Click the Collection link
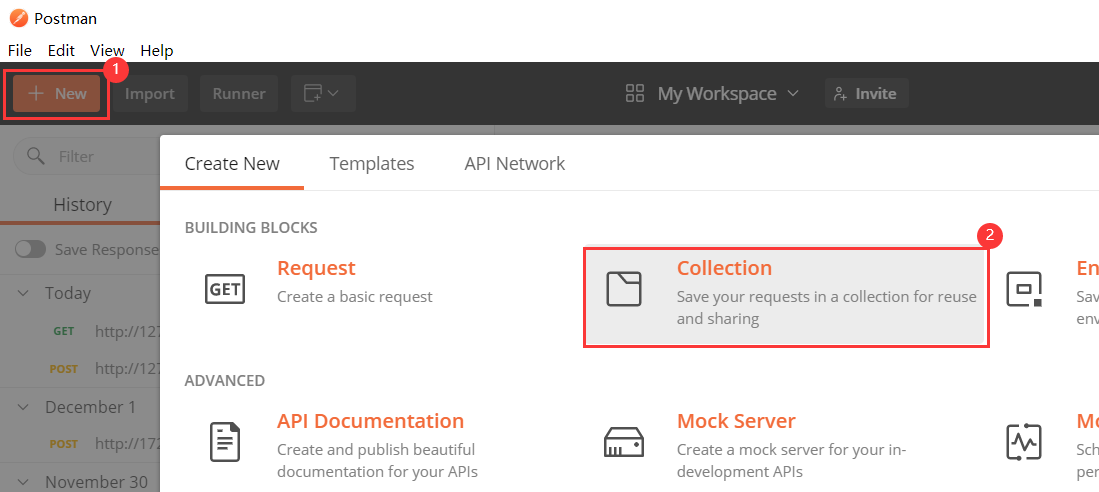Screen dimensions: 1099x492 pyautogui.click(x=724, y=268)
